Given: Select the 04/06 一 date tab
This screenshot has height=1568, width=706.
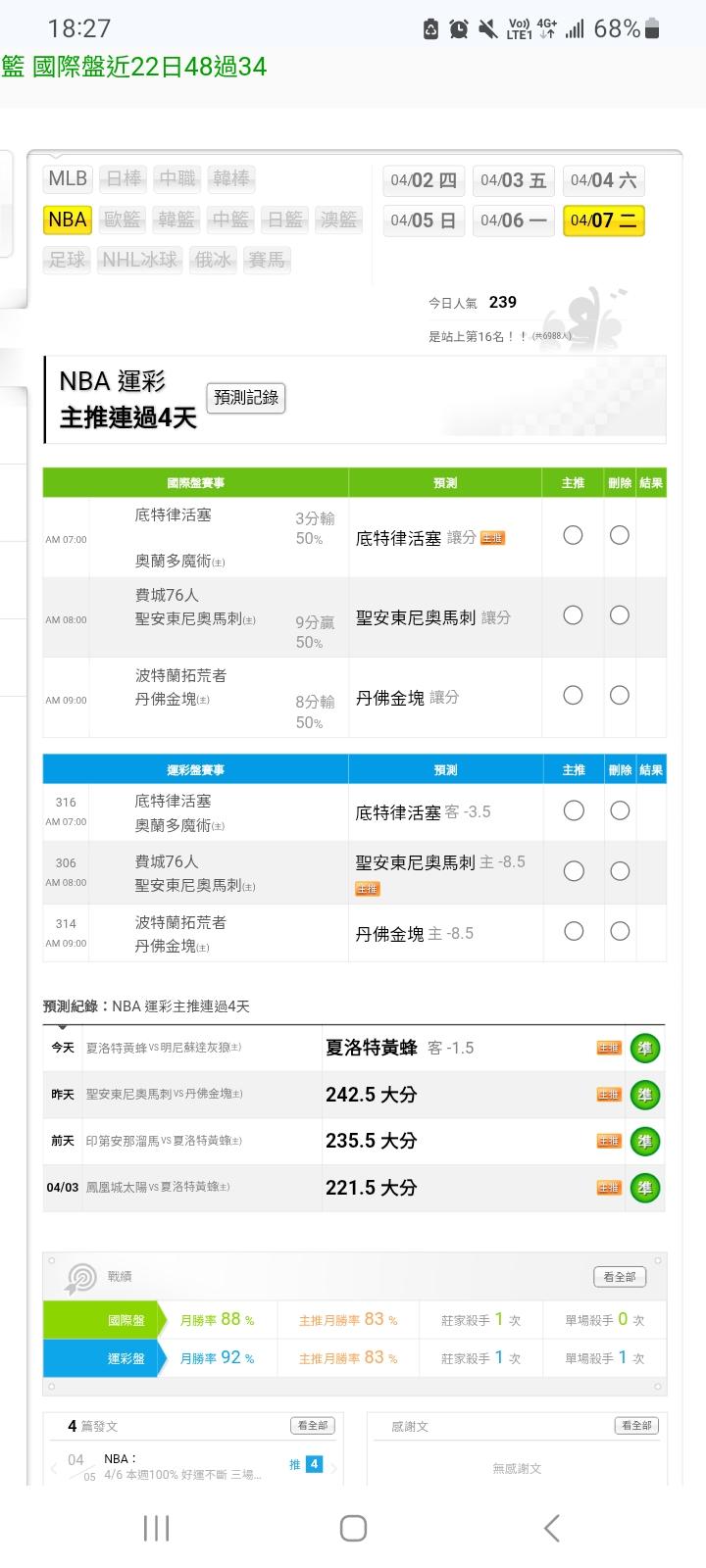Looking at the screenshot, I should [513, 220].
